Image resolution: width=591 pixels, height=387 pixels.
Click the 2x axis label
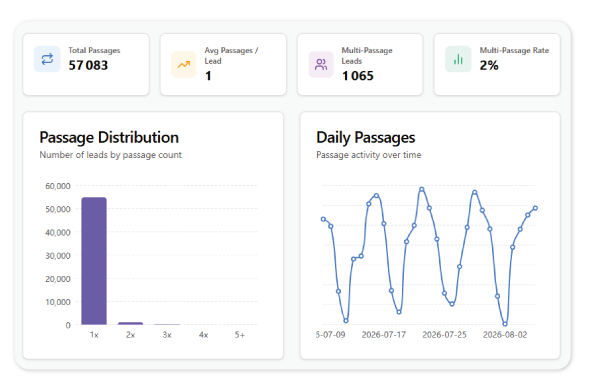pyautogui.click(x=130, y=335)
